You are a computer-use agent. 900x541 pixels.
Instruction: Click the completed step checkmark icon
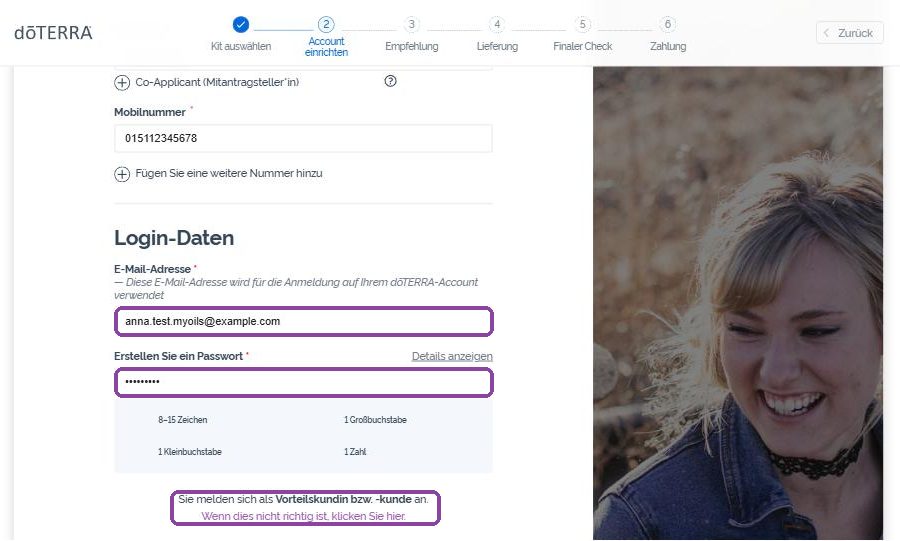click(240, 25)
